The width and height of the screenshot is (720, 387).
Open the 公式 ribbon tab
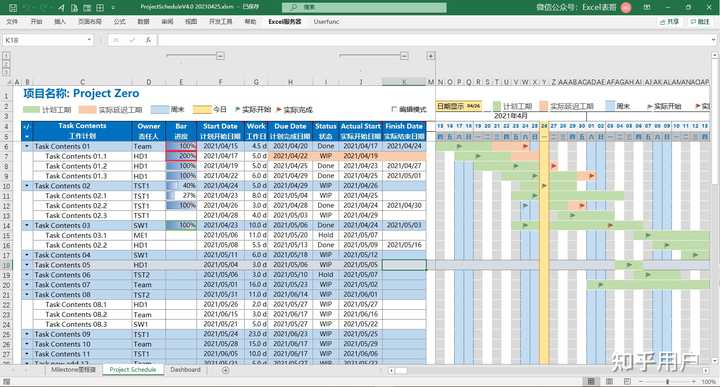(120, 22)
